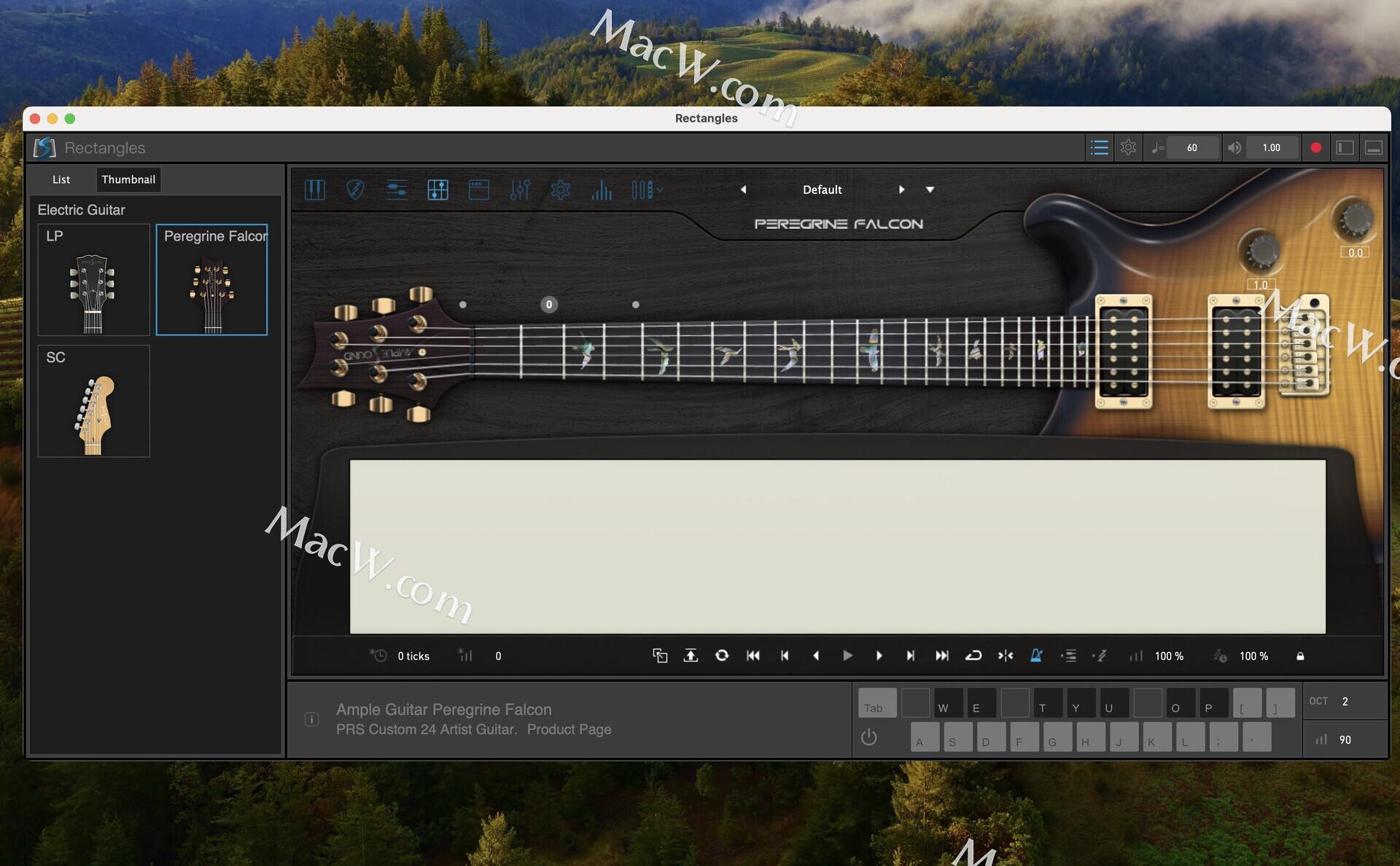Select the SC guitar thumbnail
This screenshot has width=1400, height=866.
coord(93,401)
